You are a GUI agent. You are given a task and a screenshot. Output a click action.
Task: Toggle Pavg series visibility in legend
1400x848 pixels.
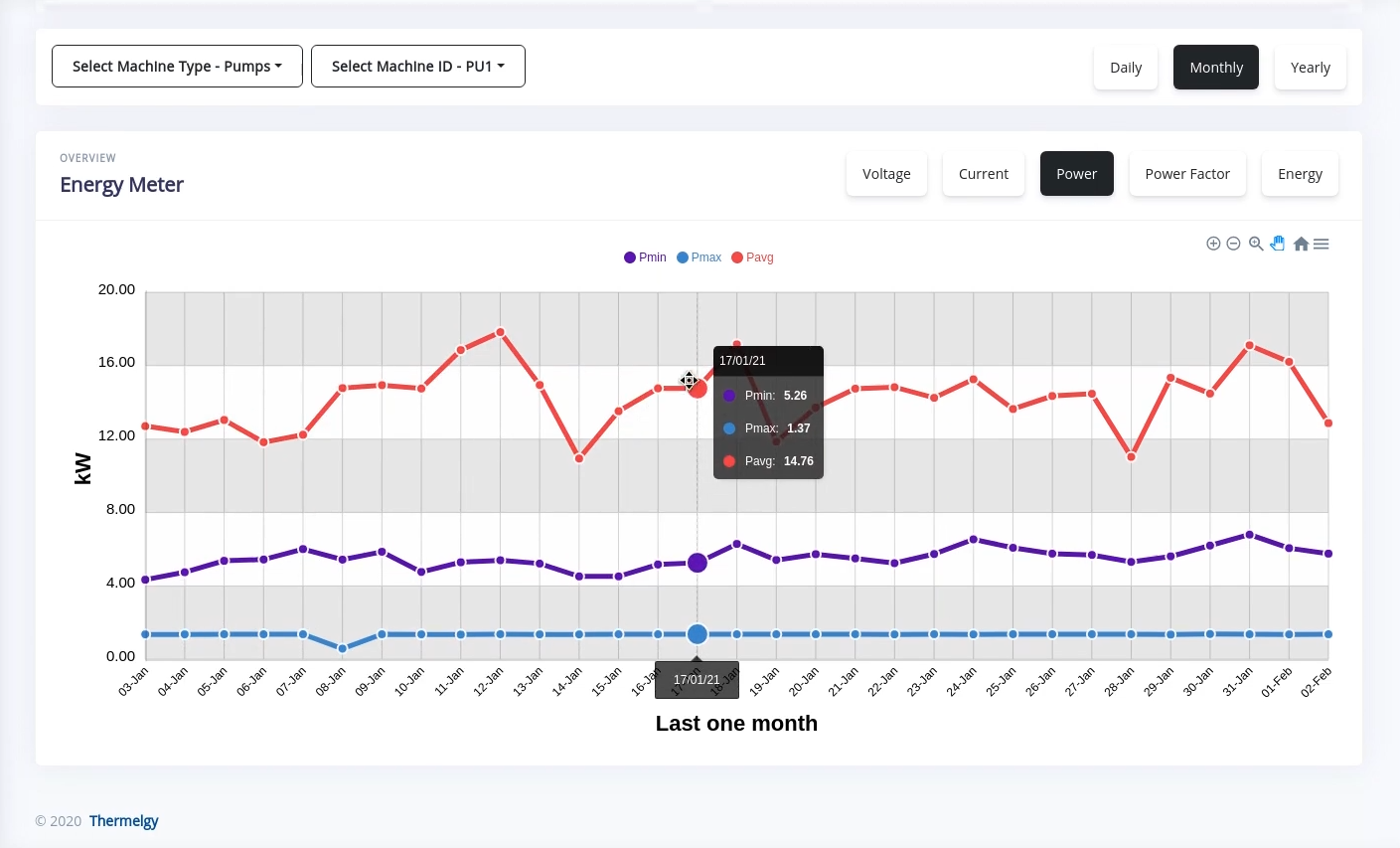coord(752,257)
